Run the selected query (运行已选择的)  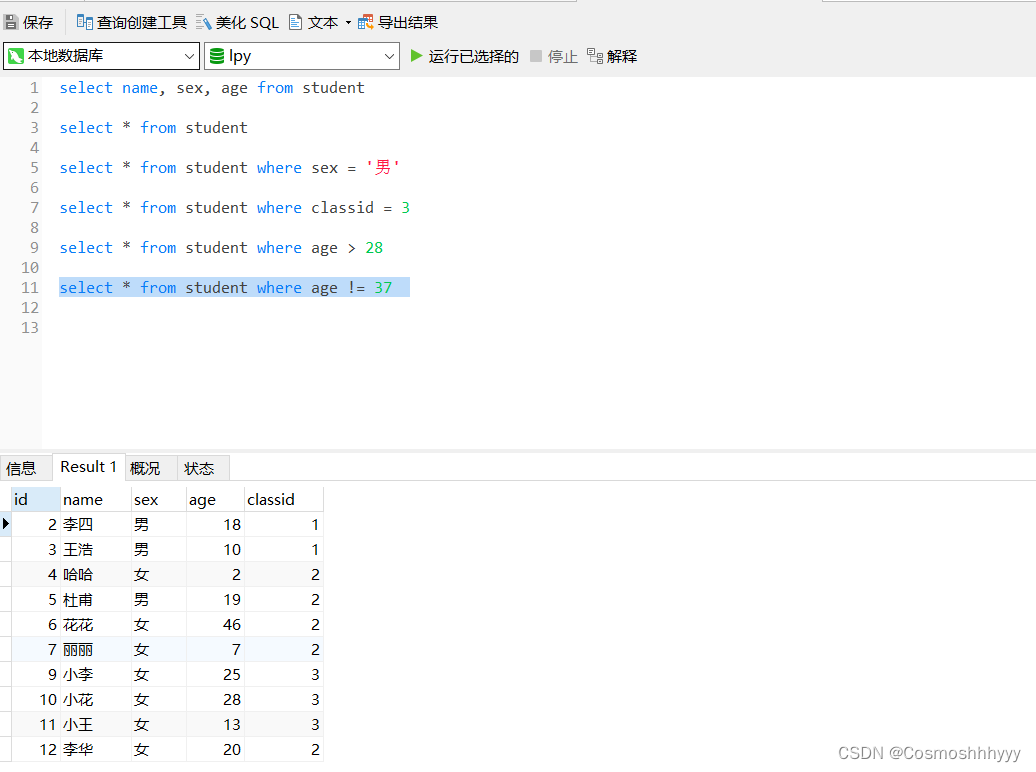tap(464, 56)
